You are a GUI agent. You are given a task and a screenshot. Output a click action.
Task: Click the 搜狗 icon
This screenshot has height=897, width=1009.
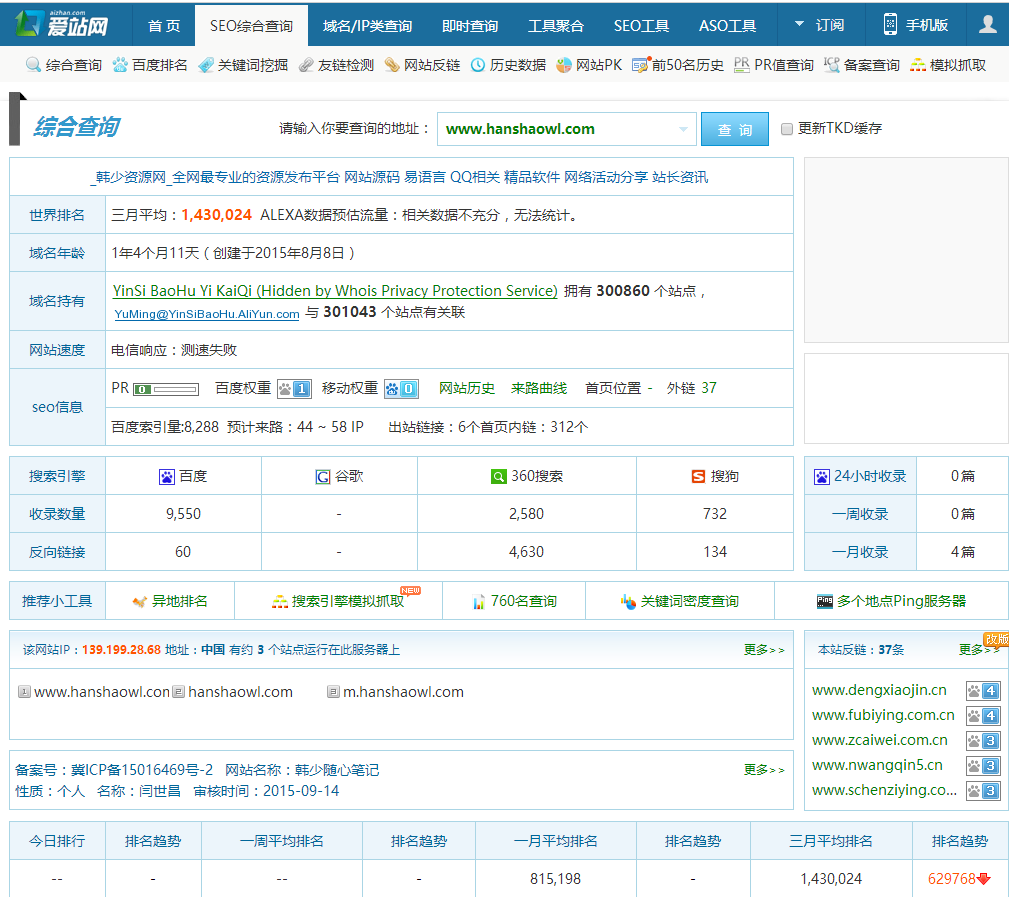point(698,477)
